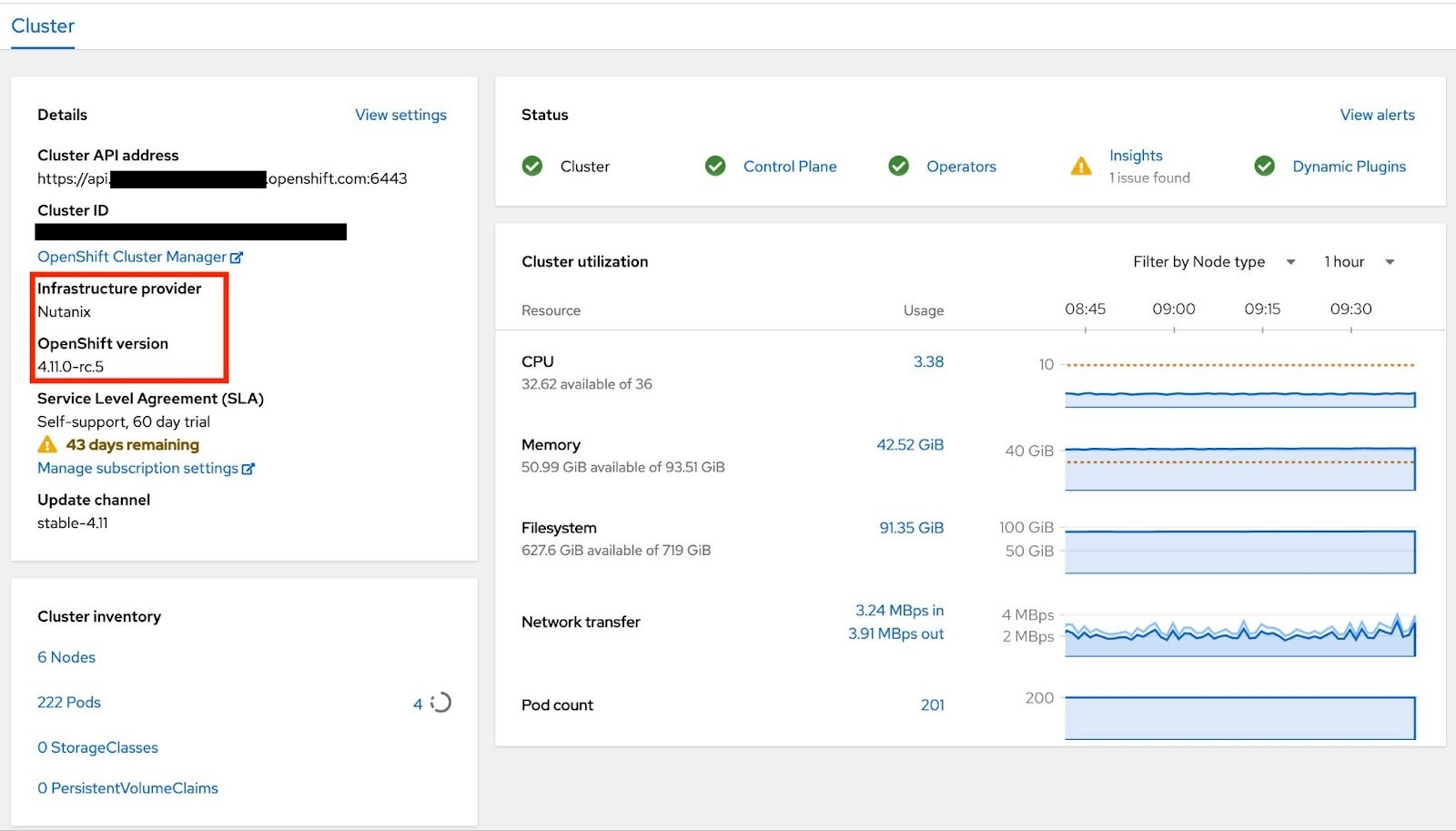
Task: Click the pods in-progress spinner icon
Action: point(441,703)
